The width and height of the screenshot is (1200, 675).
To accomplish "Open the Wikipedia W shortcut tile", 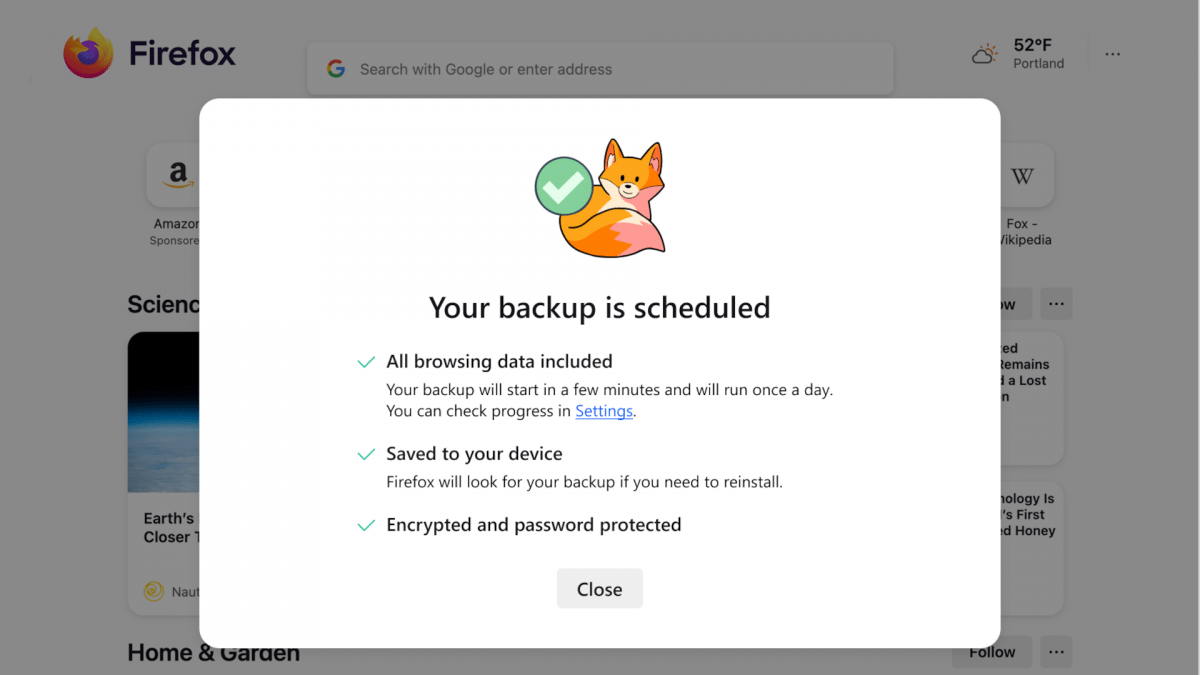I will (1022, 177).
